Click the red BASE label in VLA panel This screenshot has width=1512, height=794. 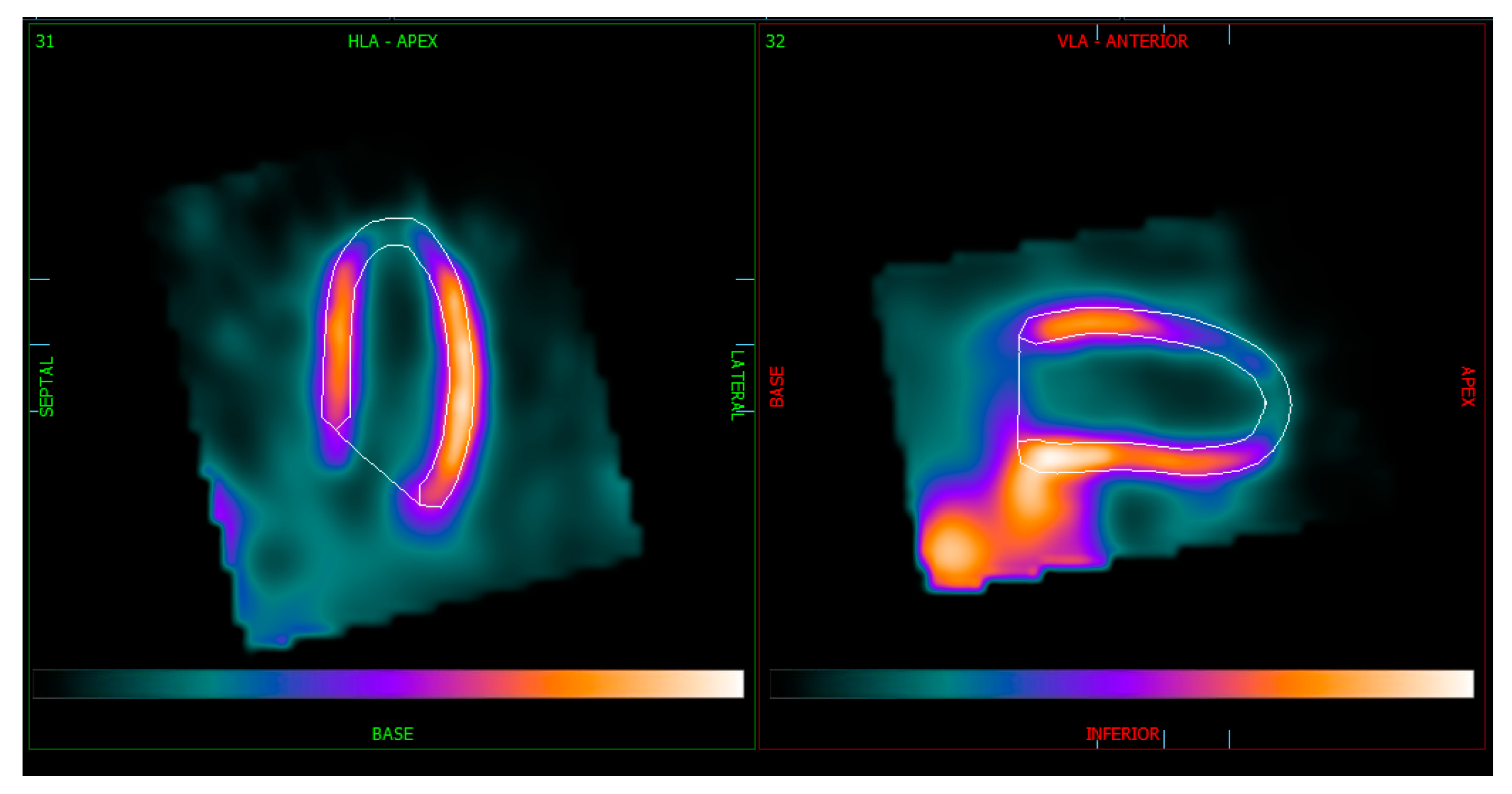(777, 387)
